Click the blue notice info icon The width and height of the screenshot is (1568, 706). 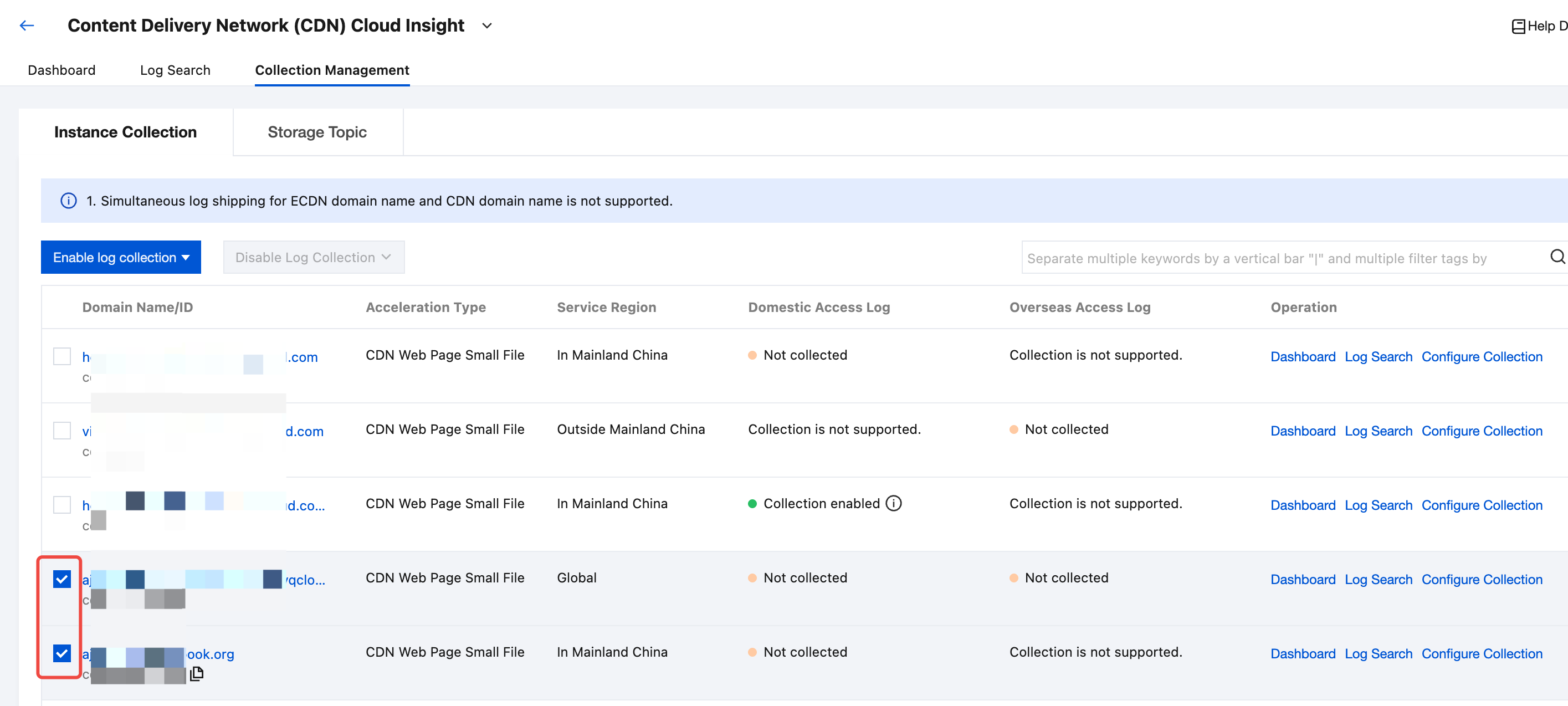69,201
